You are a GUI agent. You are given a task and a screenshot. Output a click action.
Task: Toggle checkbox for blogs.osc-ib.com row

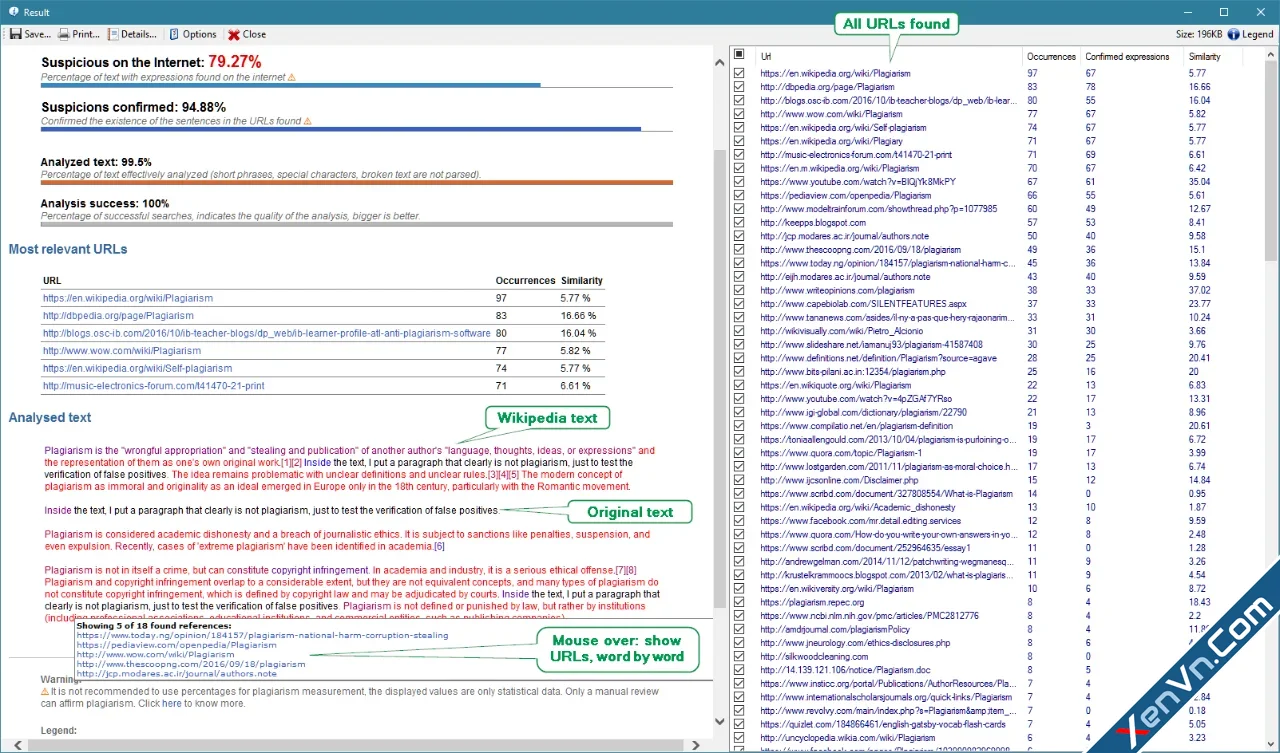coord(739,100)
